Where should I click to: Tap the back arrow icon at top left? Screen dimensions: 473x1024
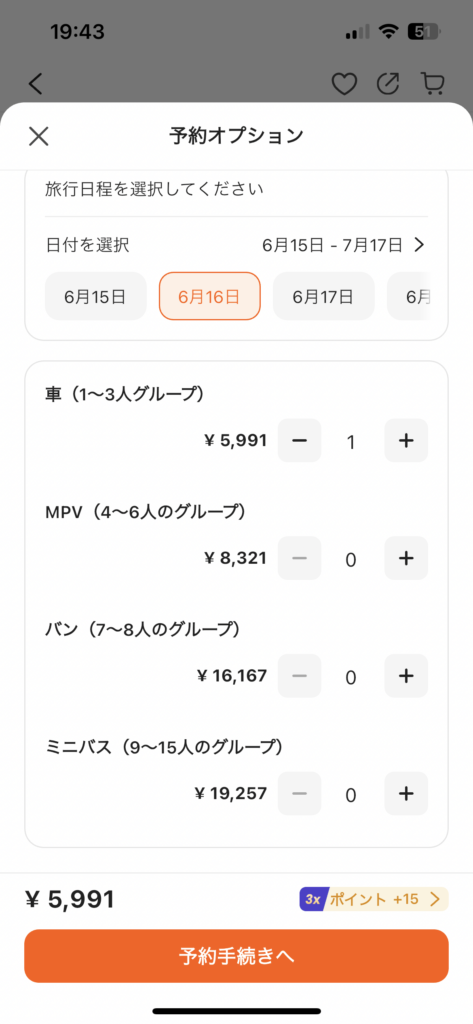[35, 84]
